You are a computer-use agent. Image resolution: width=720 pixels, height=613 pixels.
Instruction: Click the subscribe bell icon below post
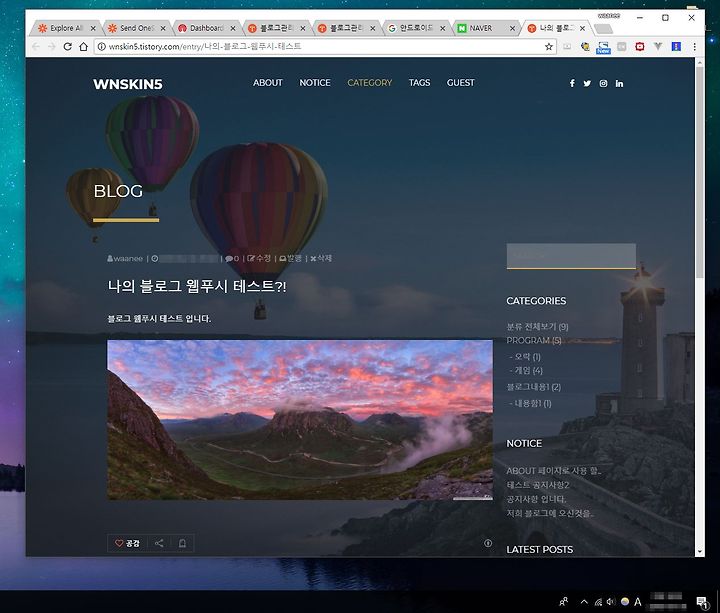coord(182,543)
